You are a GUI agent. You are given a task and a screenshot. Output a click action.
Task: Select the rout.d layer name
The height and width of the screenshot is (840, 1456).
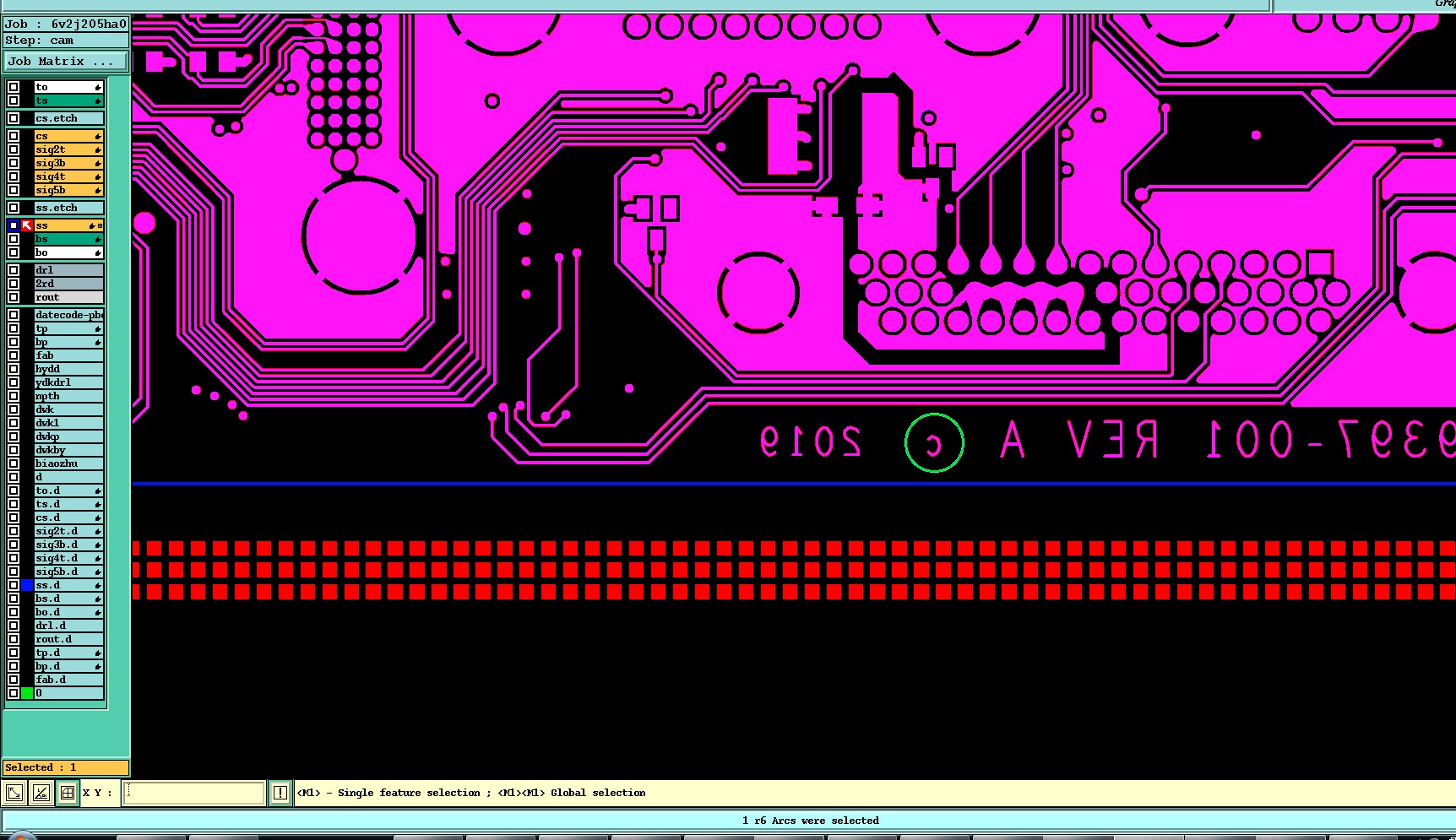[68, 639]
